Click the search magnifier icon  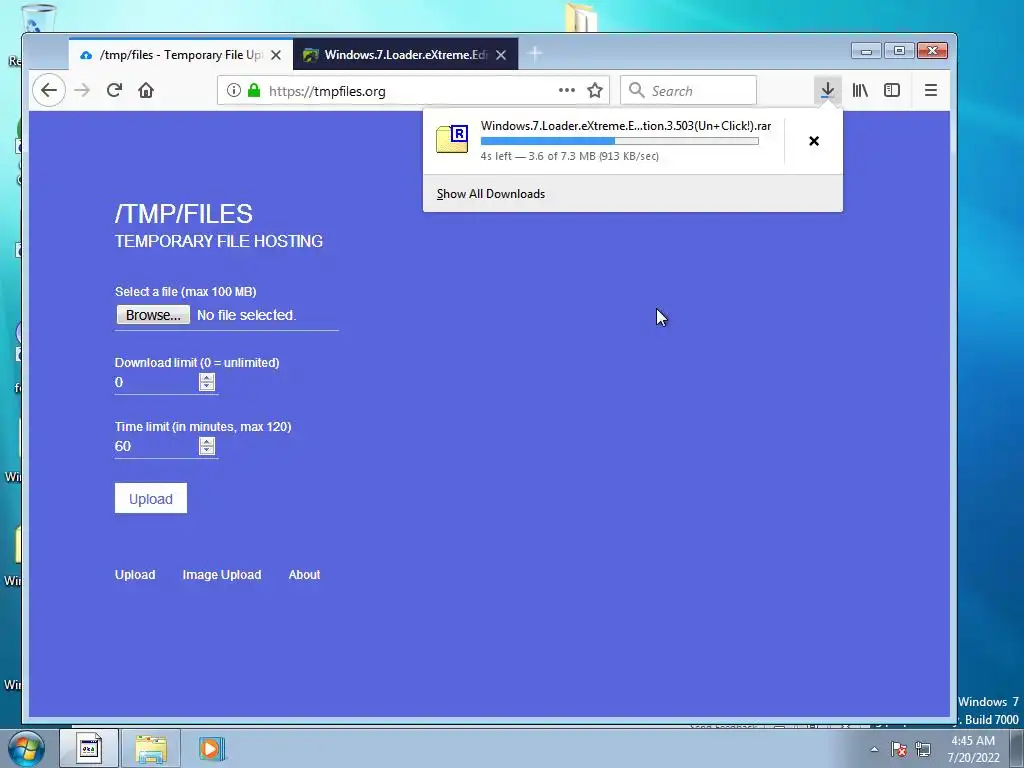[x=637, y=90]
